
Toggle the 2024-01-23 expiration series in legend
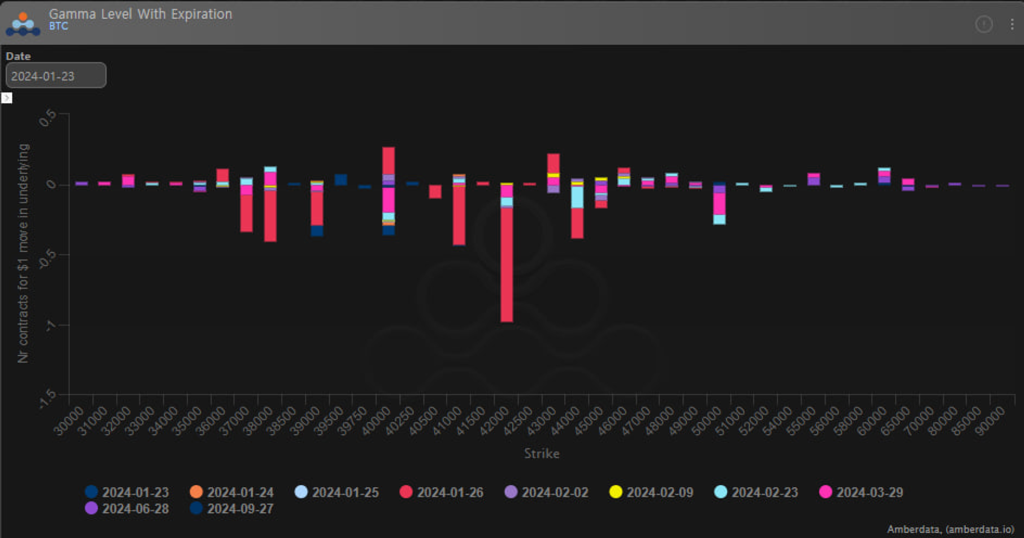click(92, 492)
